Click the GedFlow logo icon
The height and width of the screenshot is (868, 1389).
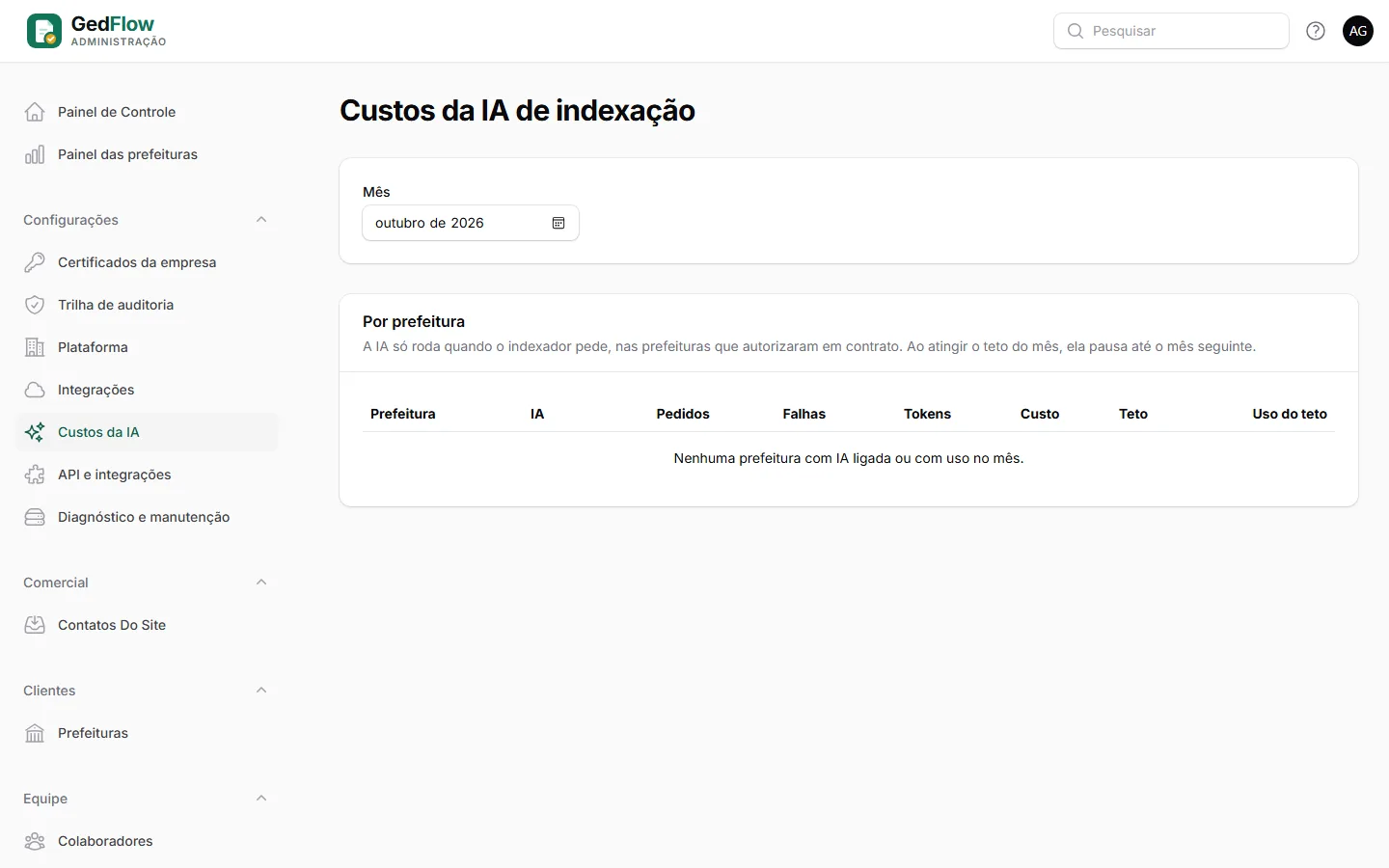pos(44,31)
